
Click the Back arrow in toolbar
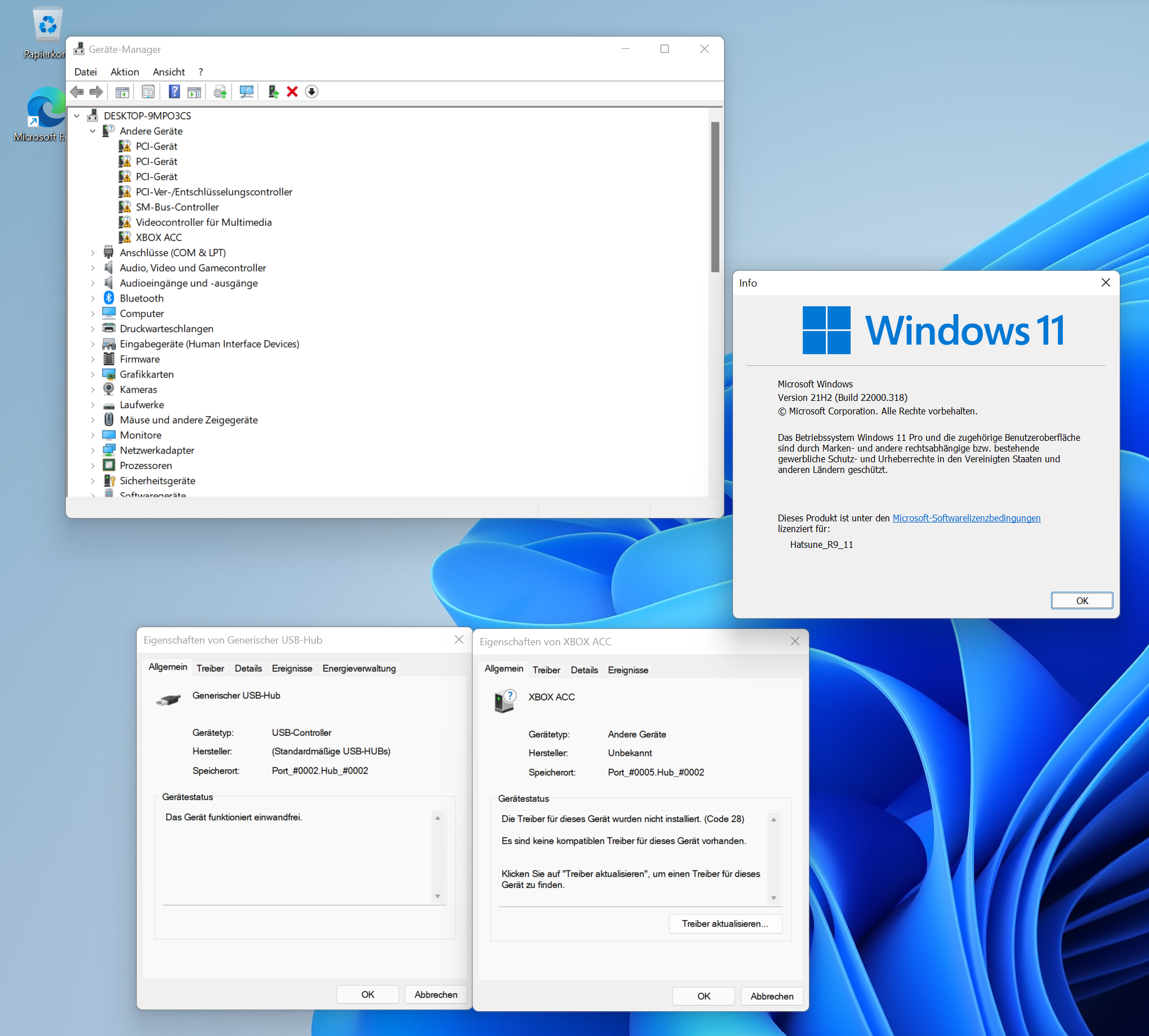tap(77, 92)
